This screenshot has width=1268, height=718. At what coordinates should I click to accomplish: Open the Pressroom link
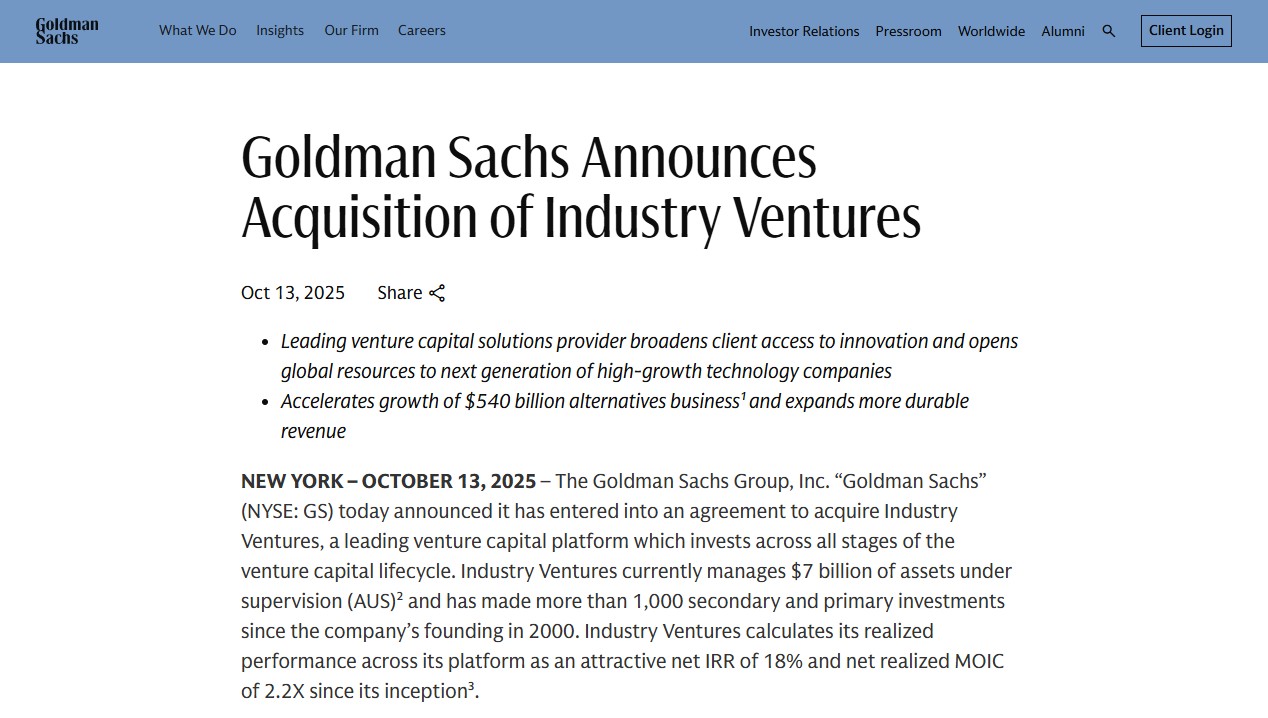coord(908,31)
